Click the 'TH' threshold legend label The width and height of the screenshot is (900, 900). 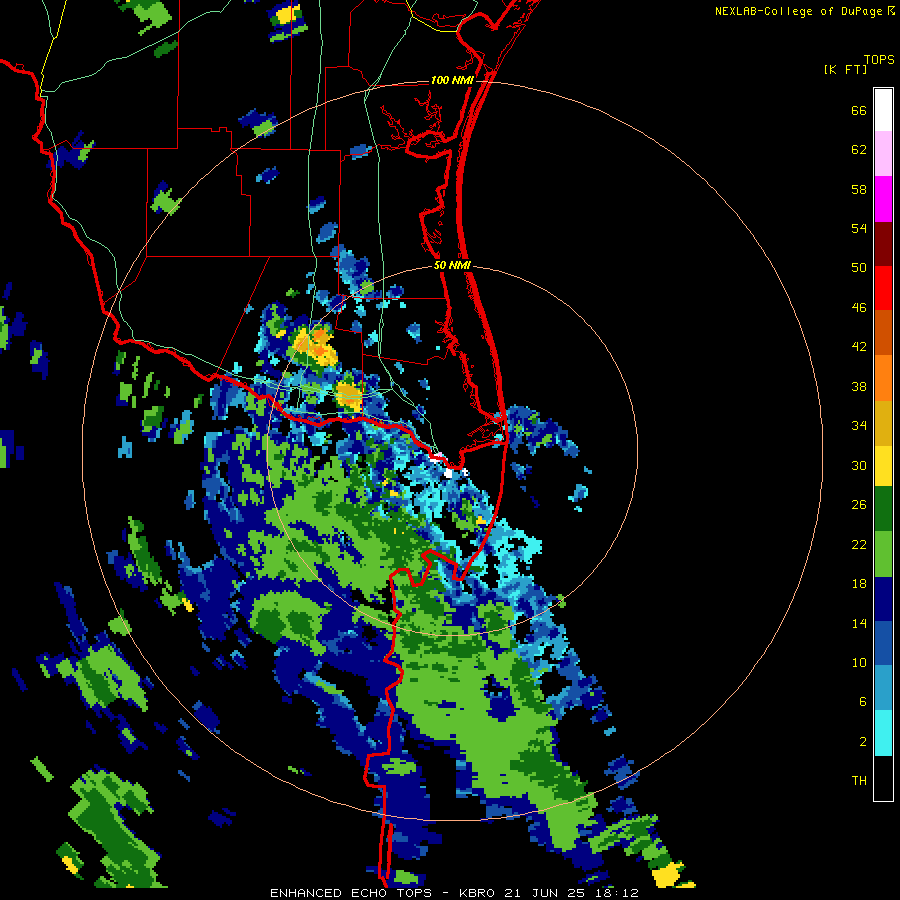[x=859, y=781]
